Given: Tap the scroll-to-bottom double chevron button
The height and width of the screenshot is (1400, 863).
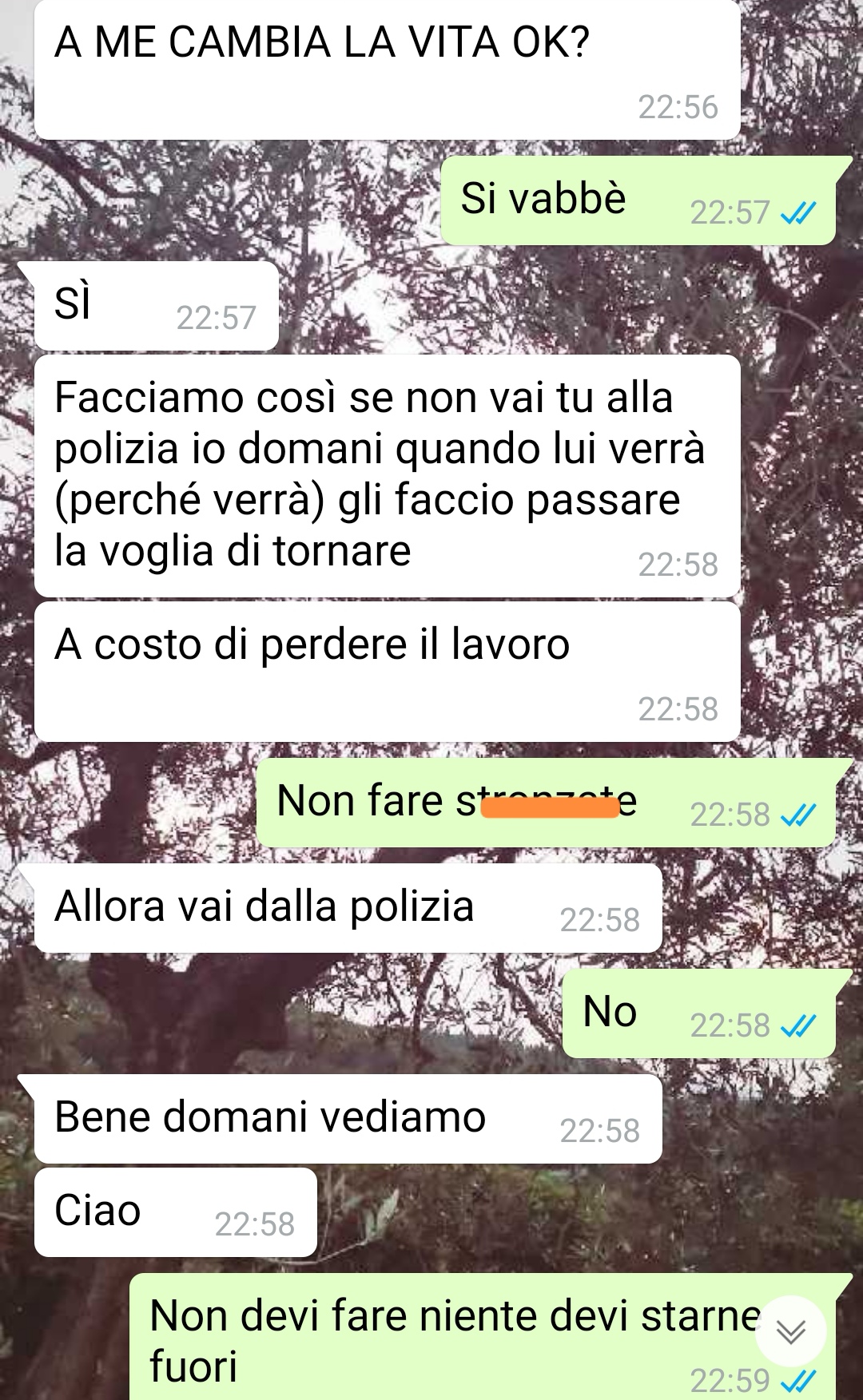Looking at the screenshot, I should coord(790,1331).
